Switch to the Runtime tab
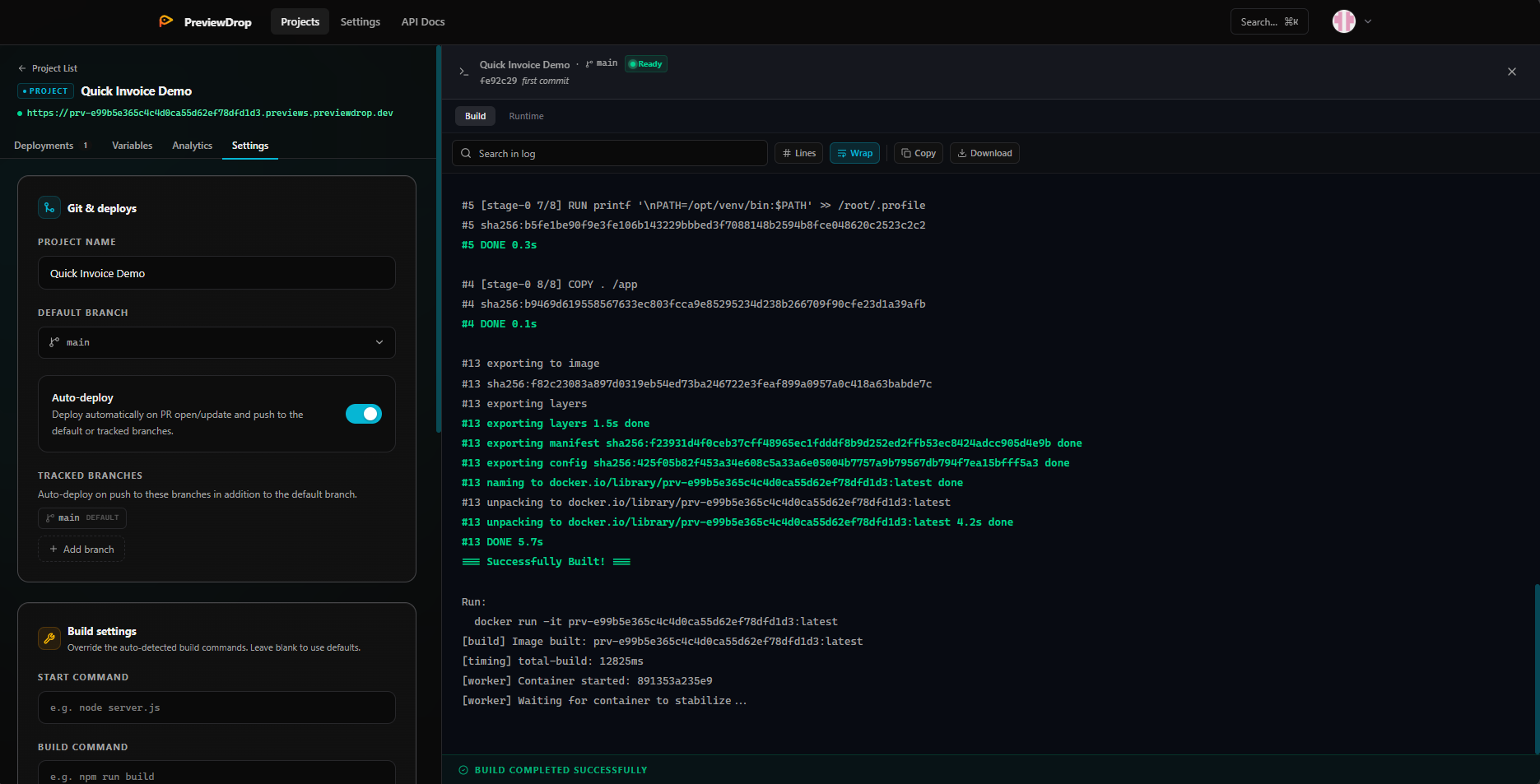Image resolution: width=1540 pixels, height=784 pixels. 526,116
